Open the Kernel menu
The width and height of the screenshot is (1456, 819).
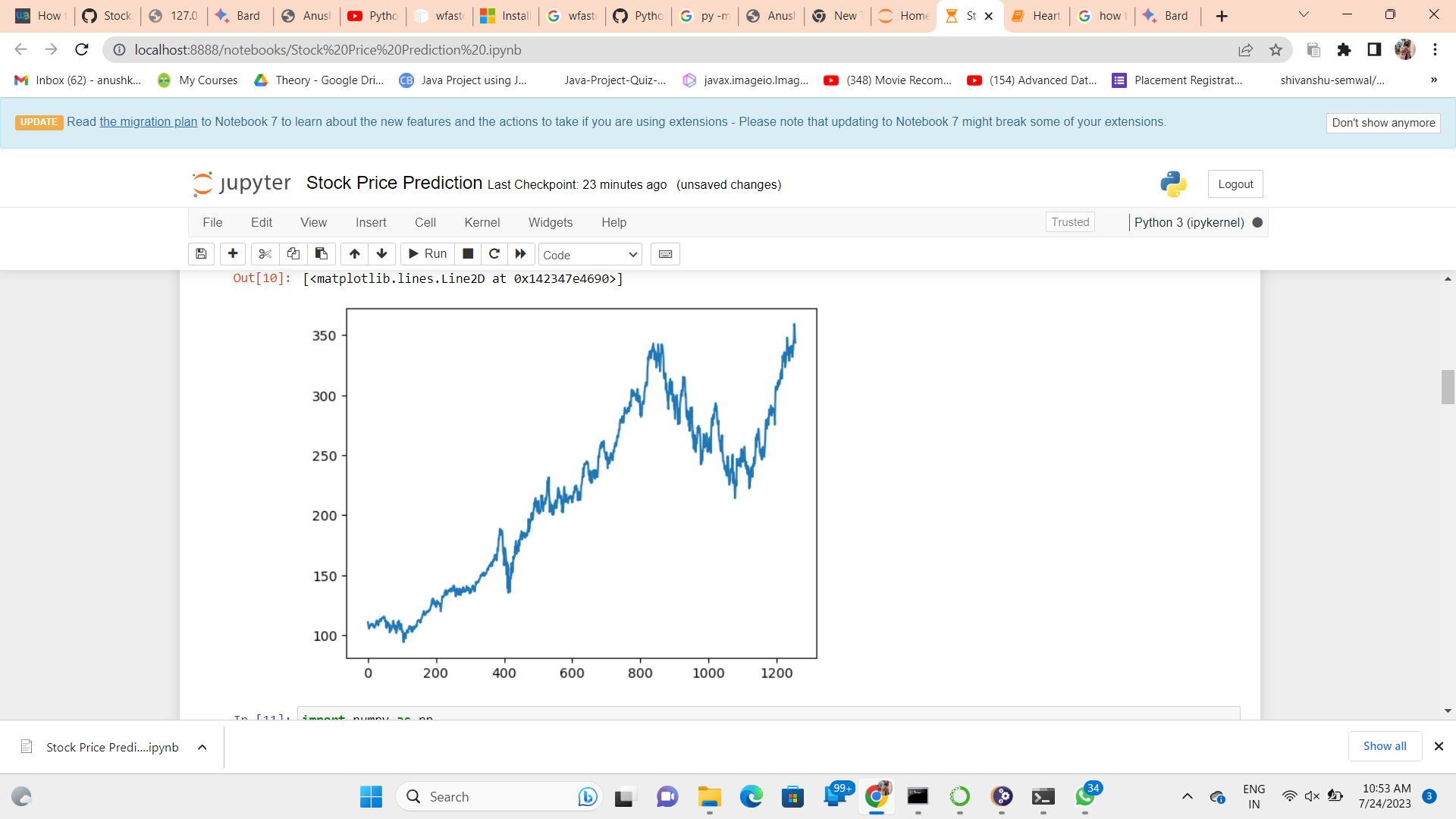click(x=482, y=222)
